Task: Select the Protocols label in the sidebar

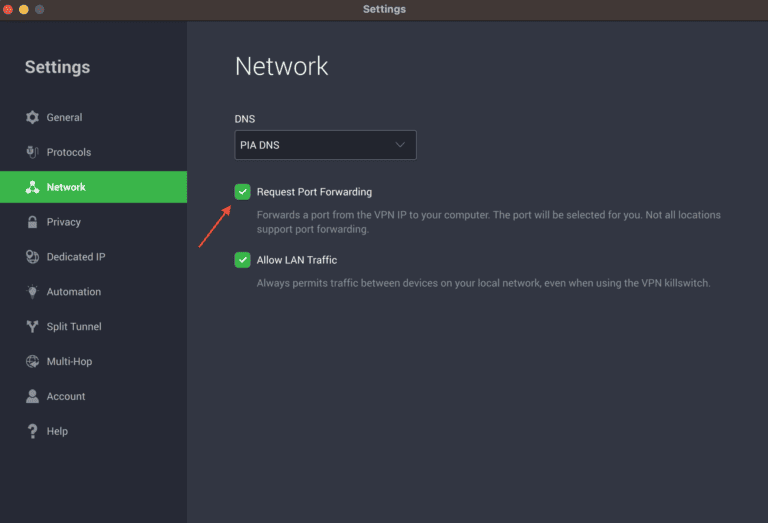Action: [69, 152]
